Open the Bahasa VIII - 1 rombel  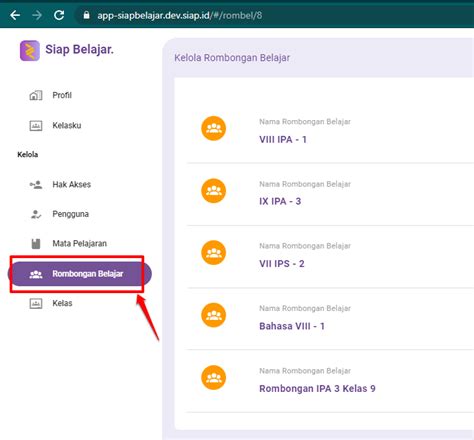292,326
